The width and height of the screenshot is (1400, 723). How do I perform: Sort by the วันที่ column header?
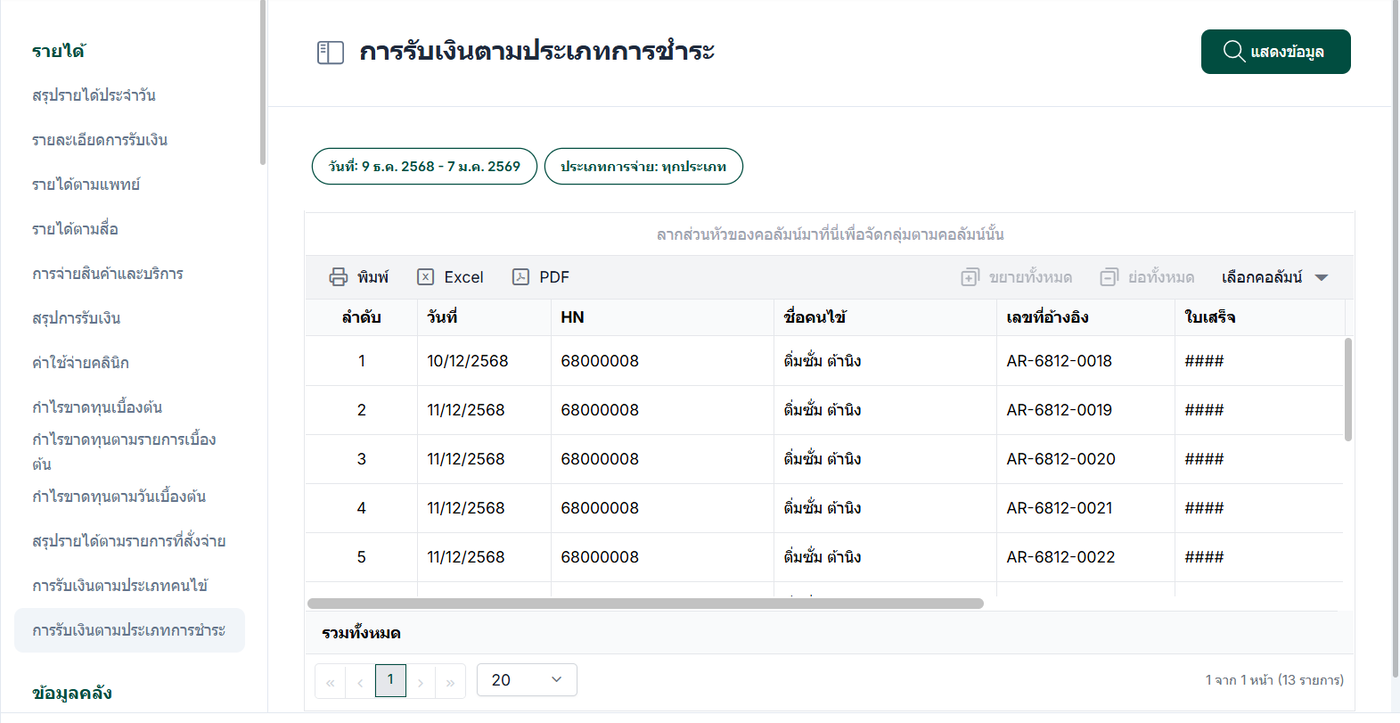tap(484, 318)
